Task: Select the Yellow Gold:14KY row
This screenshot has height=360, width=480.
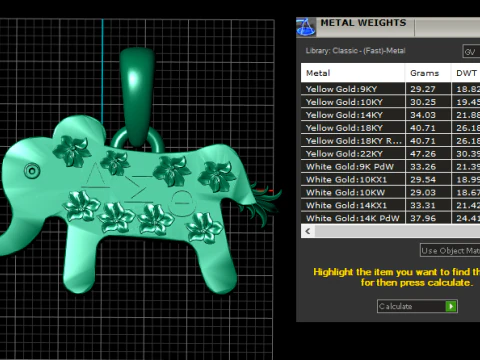Action: click(390, 115)
